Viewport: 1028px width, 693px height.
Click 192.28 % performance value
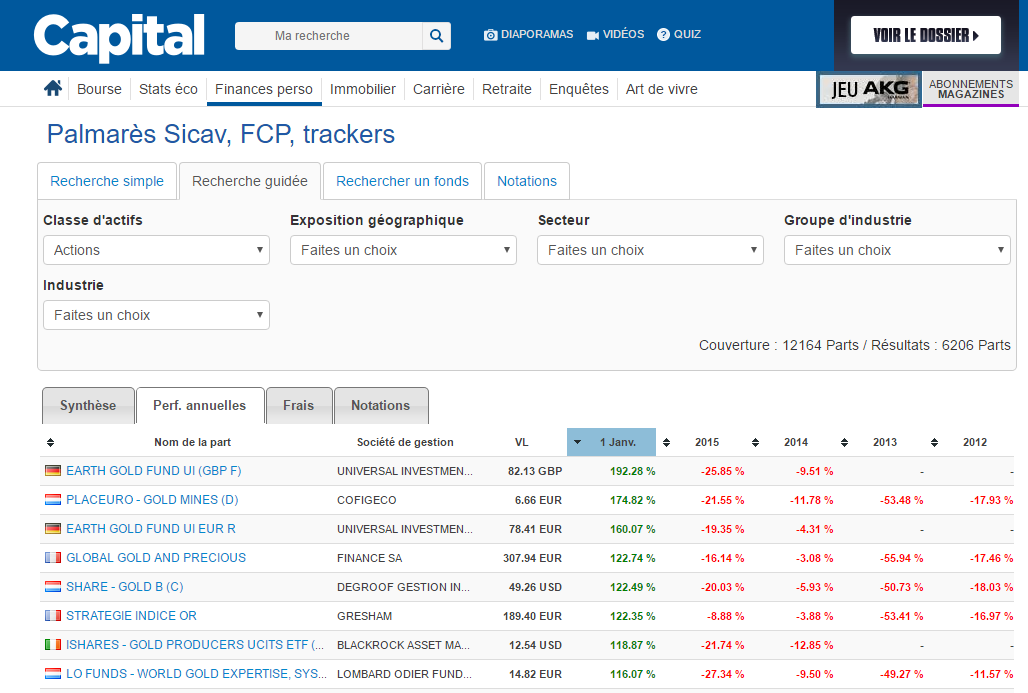point(633,471)
